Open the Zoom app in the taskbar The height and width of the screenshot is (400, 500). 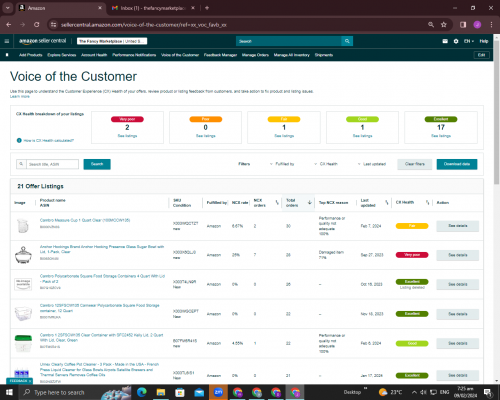[x=218, y=392]
